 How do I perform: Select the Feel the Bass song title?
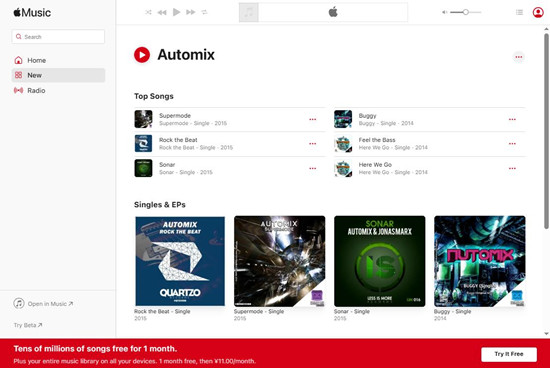(377, 140)
